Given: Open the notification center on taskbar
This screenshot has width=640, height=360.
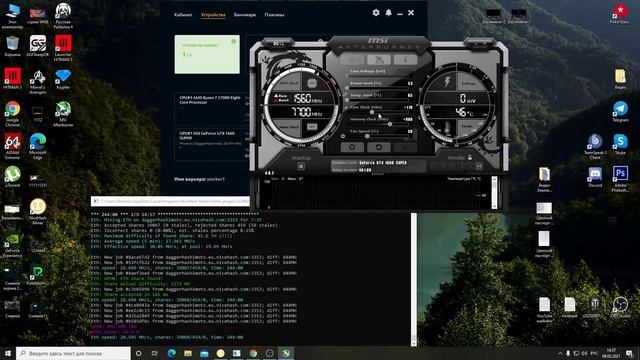Looking at the screenshot, I should (629, 353).
